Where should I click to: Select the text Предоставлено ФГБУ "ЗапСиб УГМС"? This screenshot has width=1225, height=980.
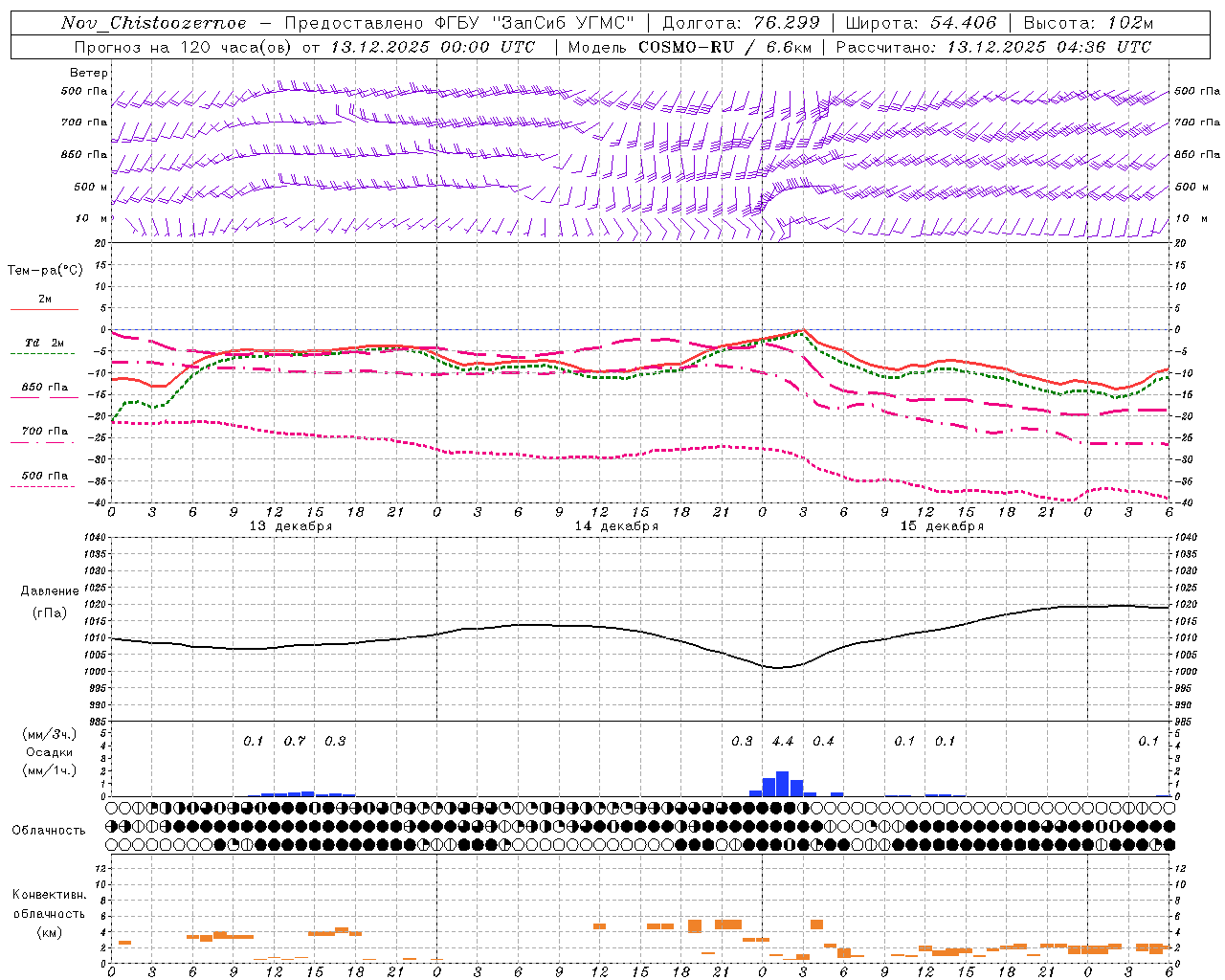459,23
